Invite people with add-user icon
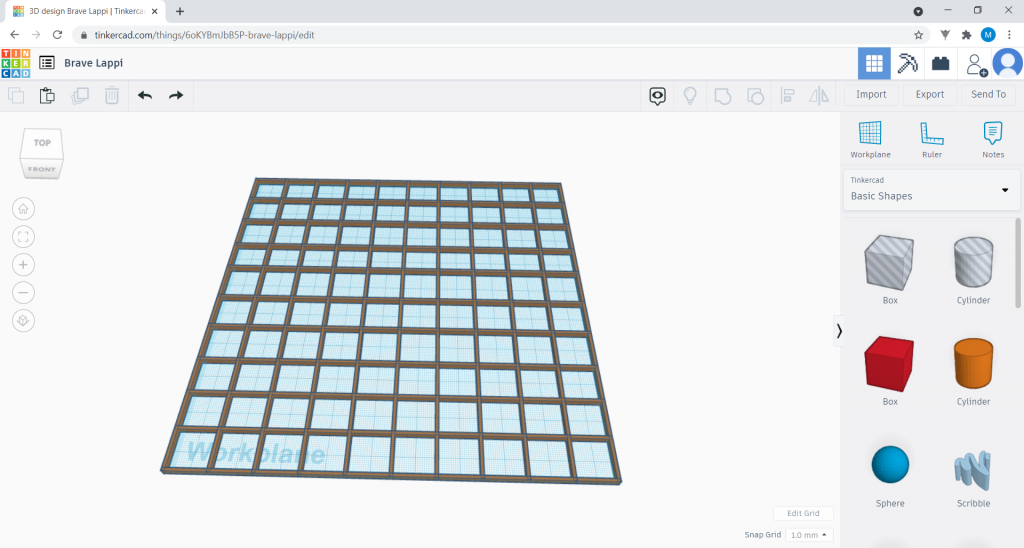1024x548 pixels. 975,64
